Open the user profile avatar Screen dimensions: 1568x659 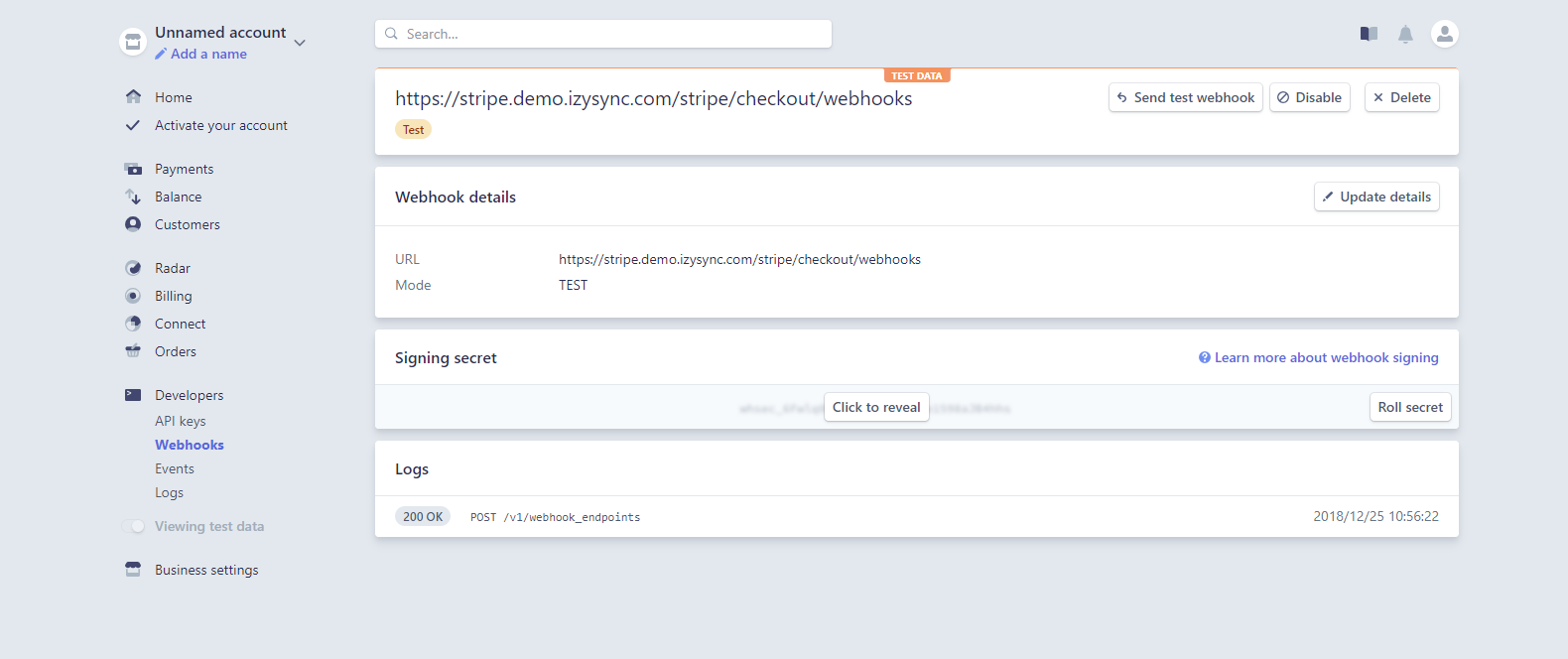tap(1445, 34)
